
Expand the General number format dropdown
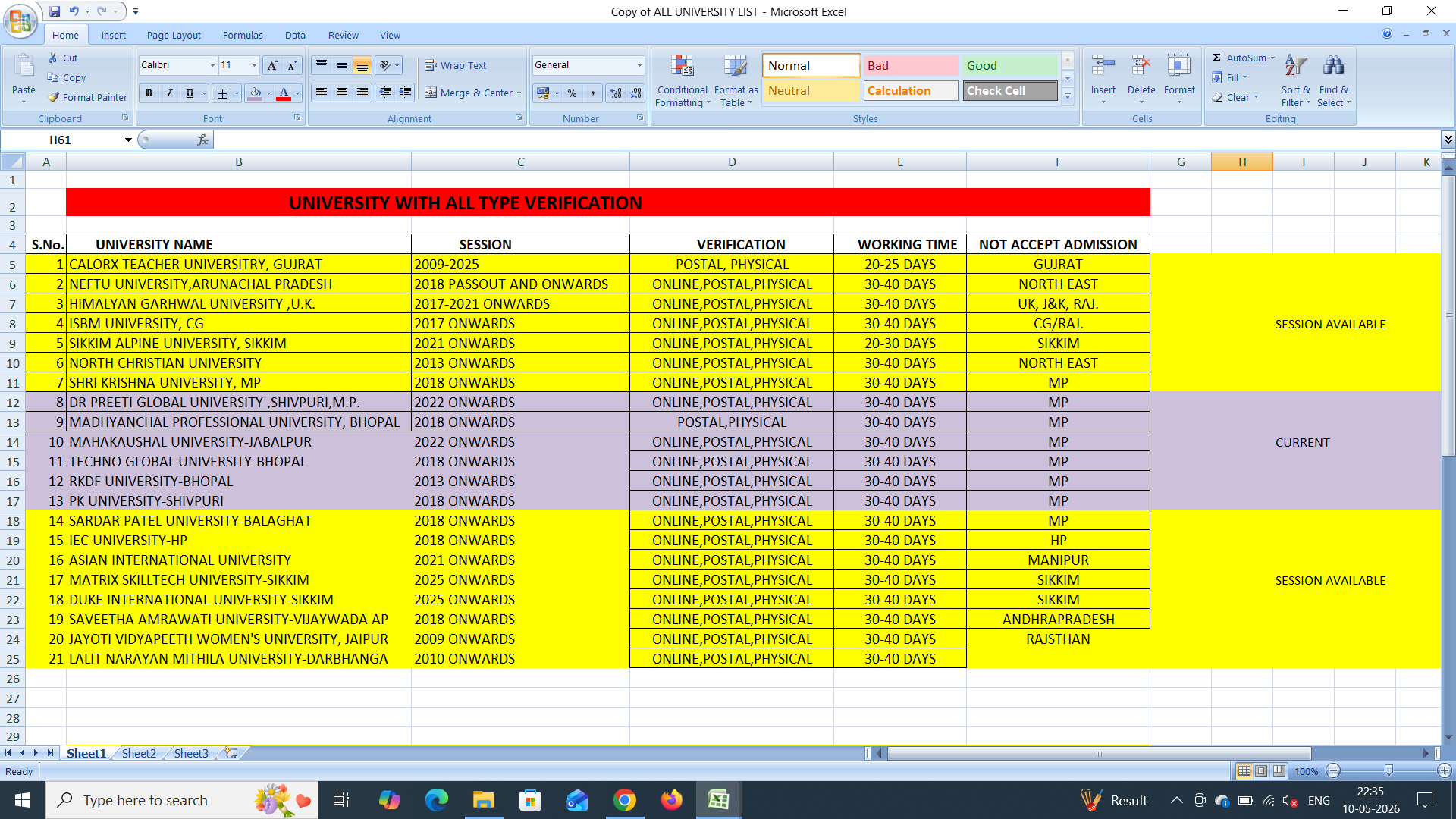[639, 65]
